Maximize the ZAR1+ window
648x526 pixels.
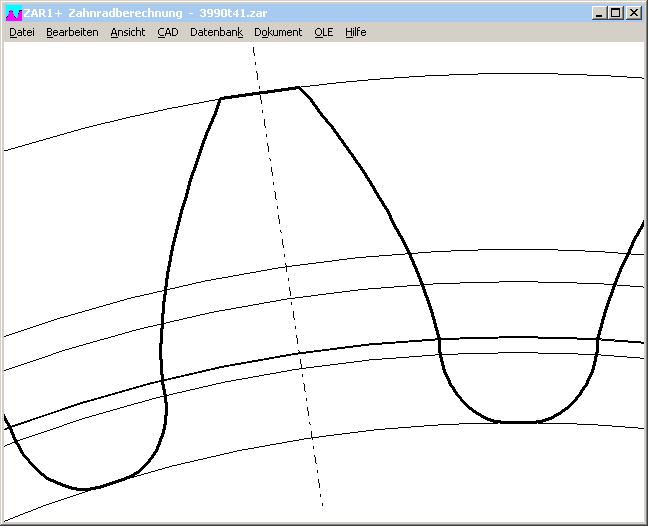[x=615, y=13]
